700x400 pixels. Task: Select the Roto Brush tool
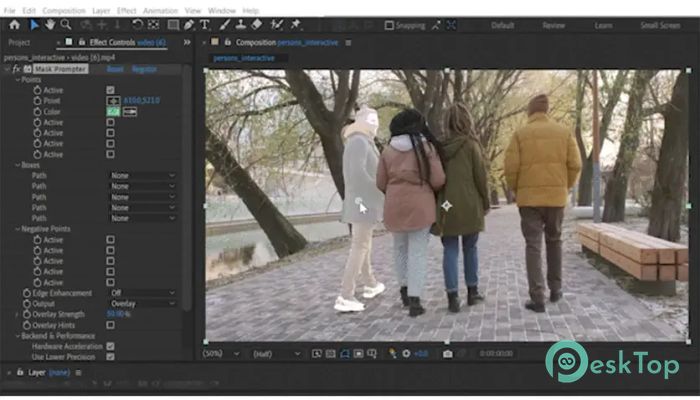click(x=276, y=25)
